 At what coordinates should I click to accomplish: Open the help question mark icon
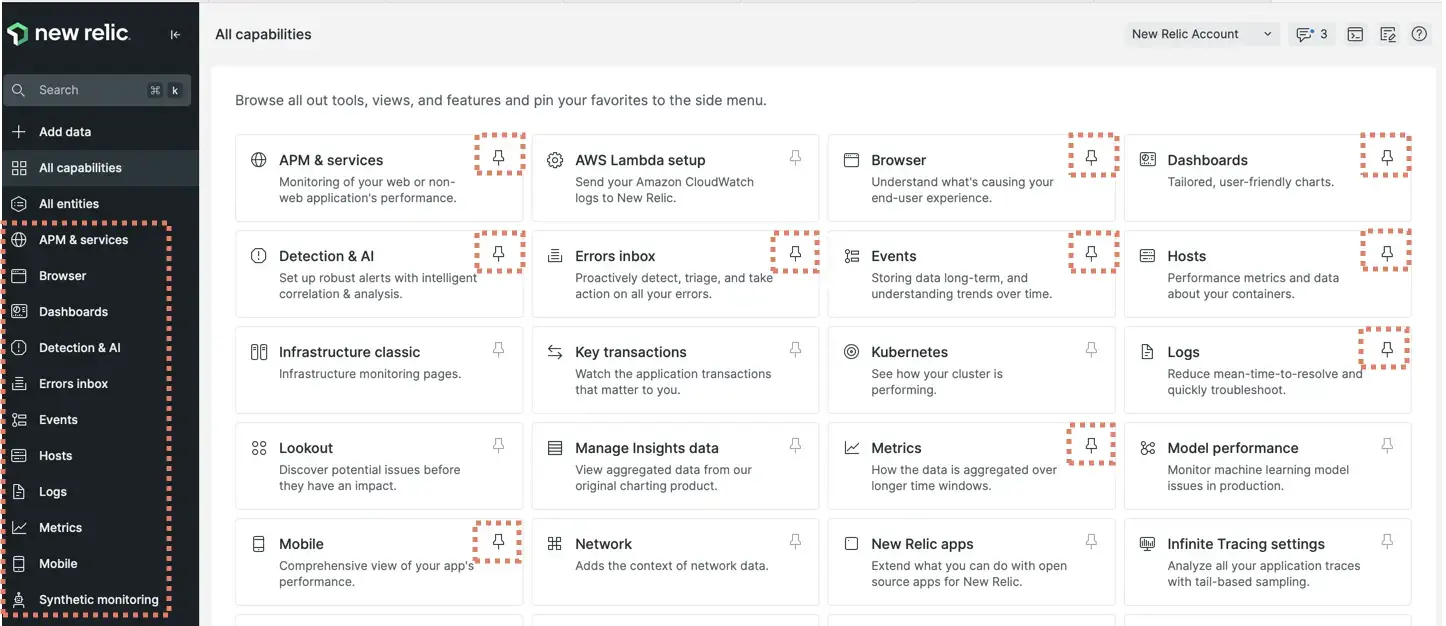click(x=1419, y=34)
